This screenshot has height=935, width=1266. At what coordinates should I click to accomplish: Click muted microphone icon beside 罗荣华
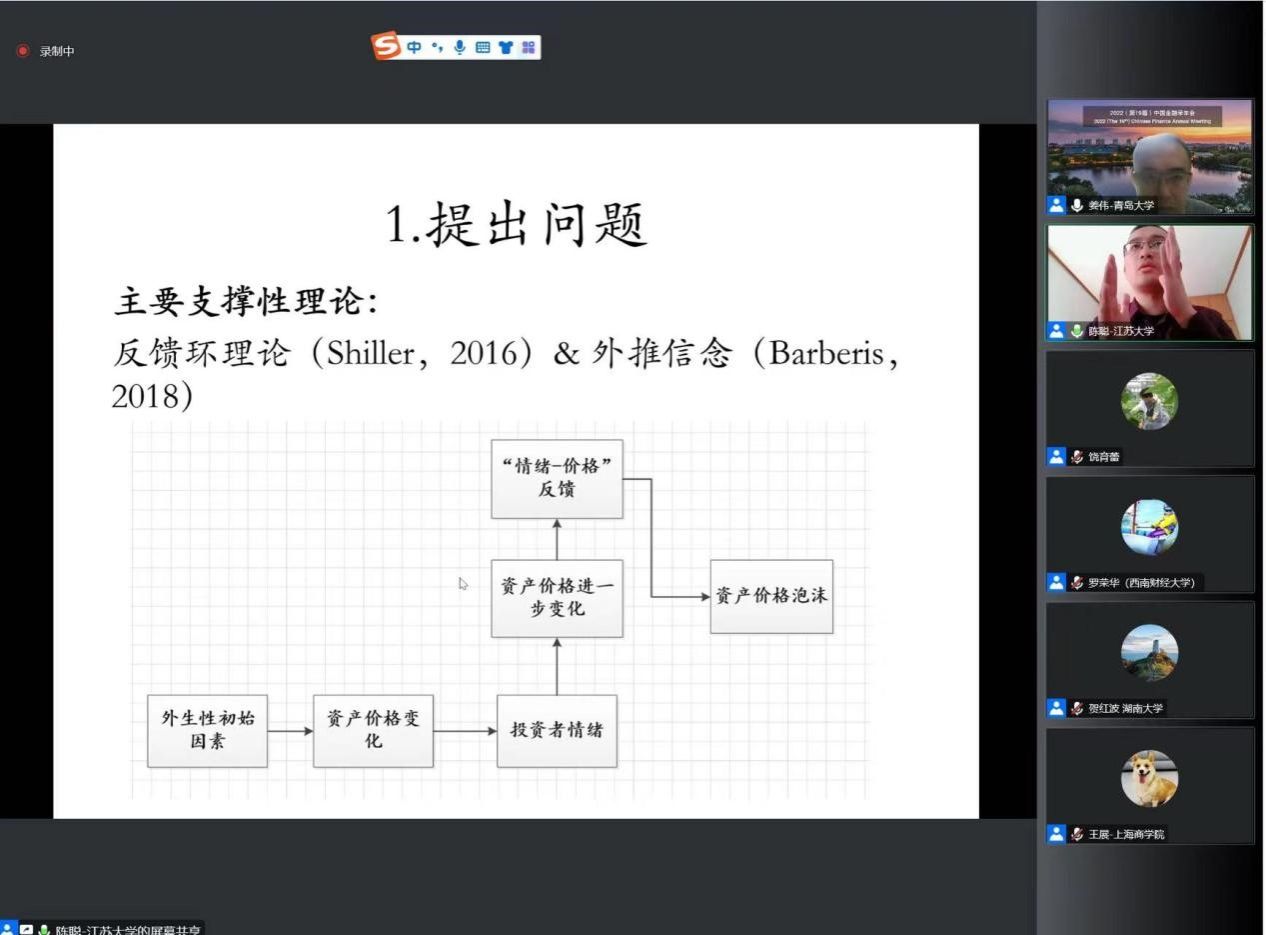coord(1077,582)
